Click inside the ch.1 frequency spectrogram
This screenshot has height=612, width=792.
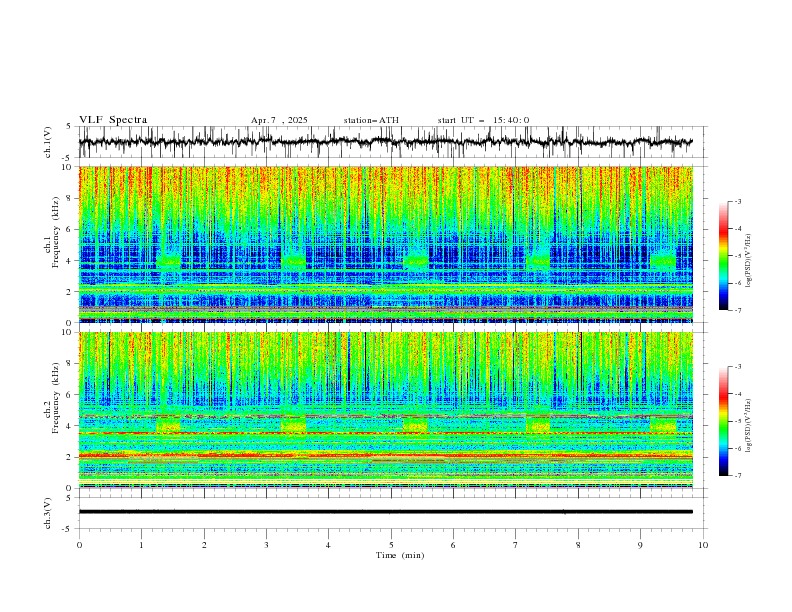click(x=385, y=244)
